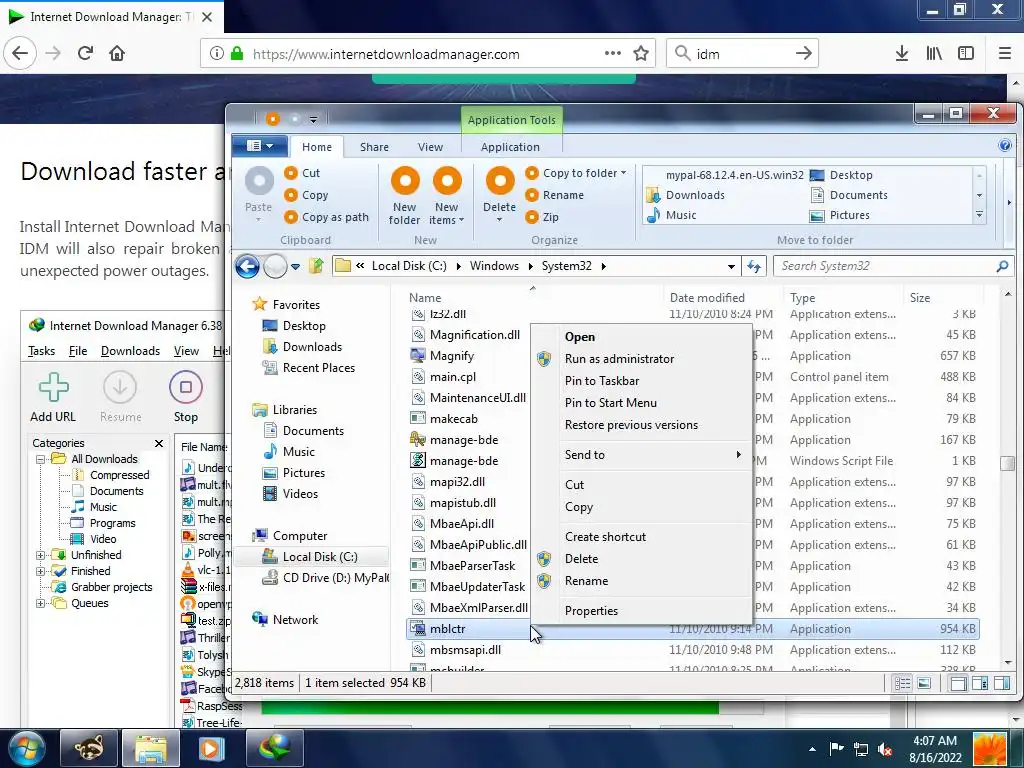Open Firefox library icon

[x=934, y=53]
